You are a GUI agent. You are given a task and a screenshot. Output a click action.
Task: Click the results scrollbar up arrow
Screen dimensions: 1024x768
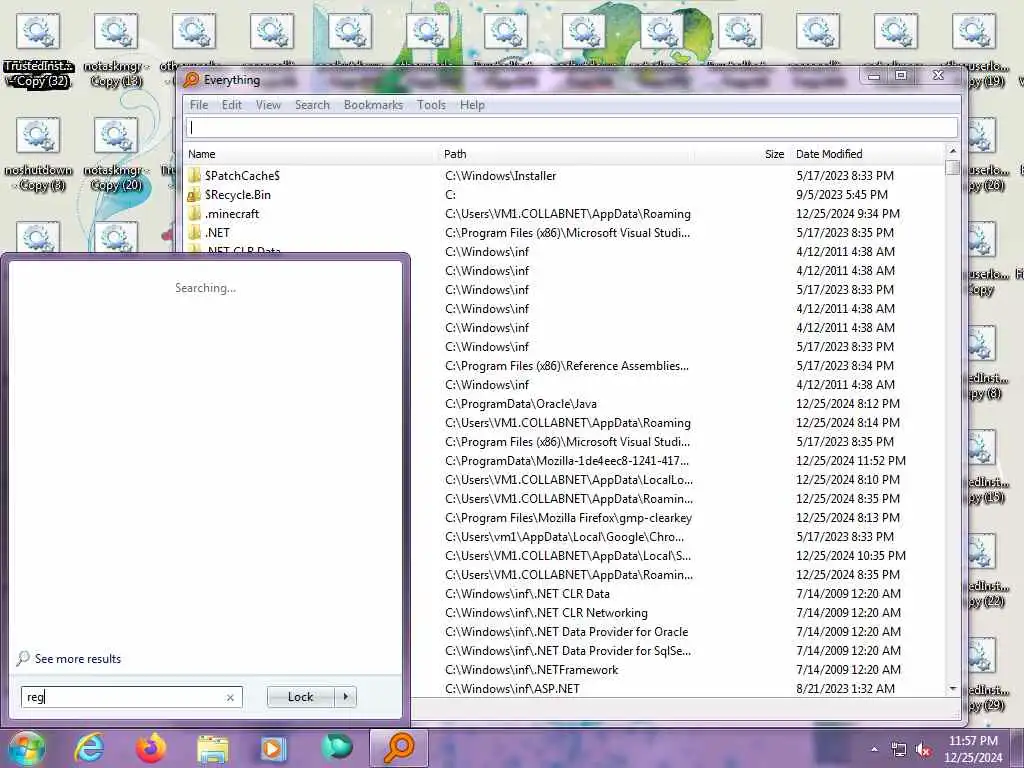[x=952, y=152]
